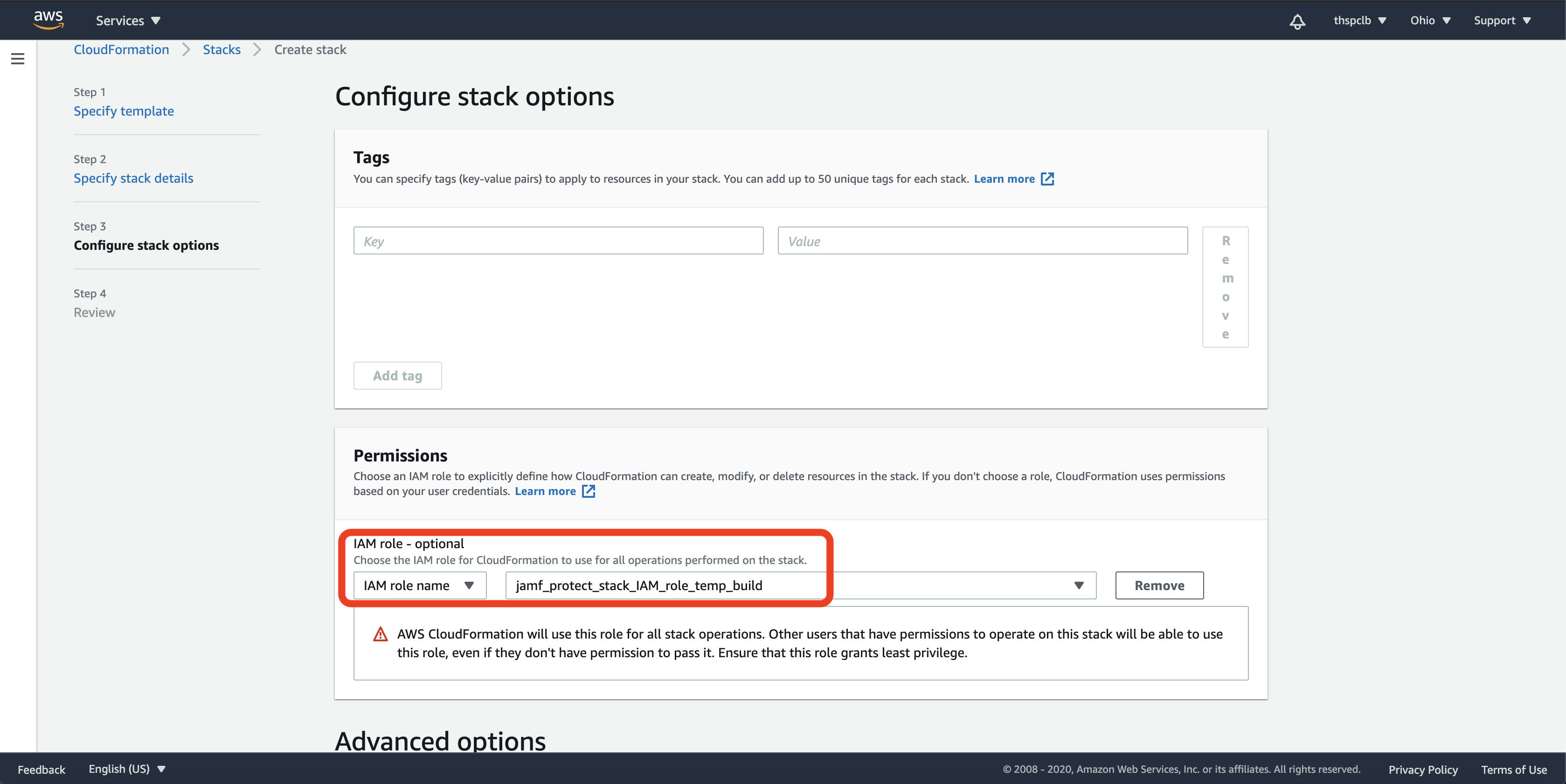The height and width of the screenshot is (784, 1566).
Task: Click the Advanced options heading
Action: tap(441, 741)
